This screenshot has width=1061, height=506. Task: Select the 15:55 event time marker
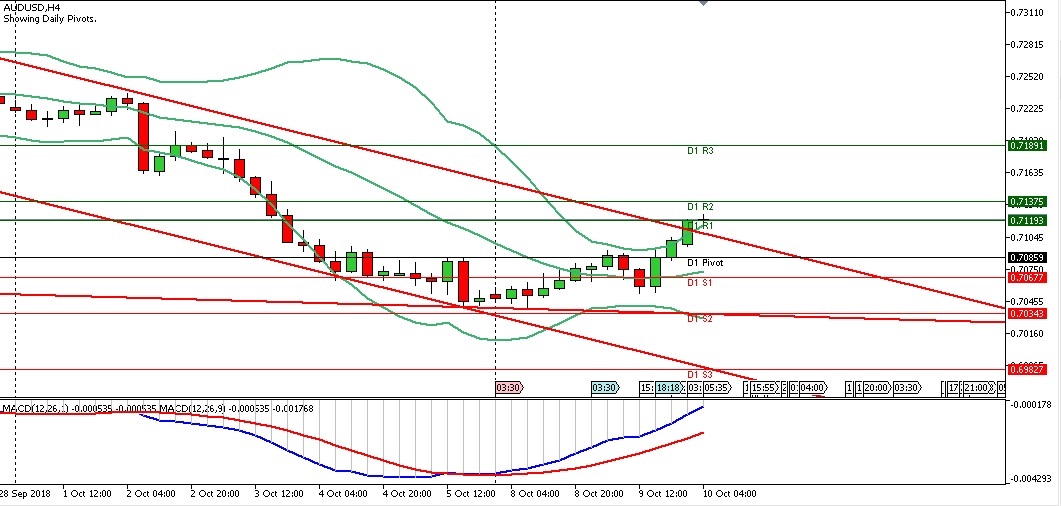pyautogui.click(x=764, y=387)
